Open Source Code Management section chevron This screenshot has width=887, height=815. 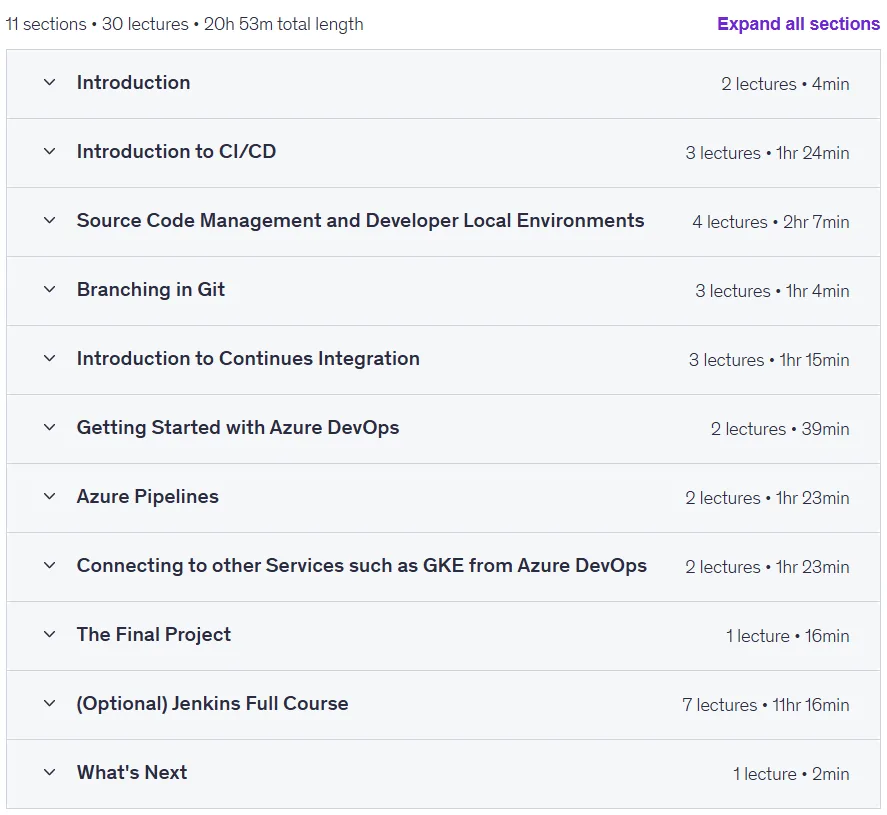tap(50, 221)
